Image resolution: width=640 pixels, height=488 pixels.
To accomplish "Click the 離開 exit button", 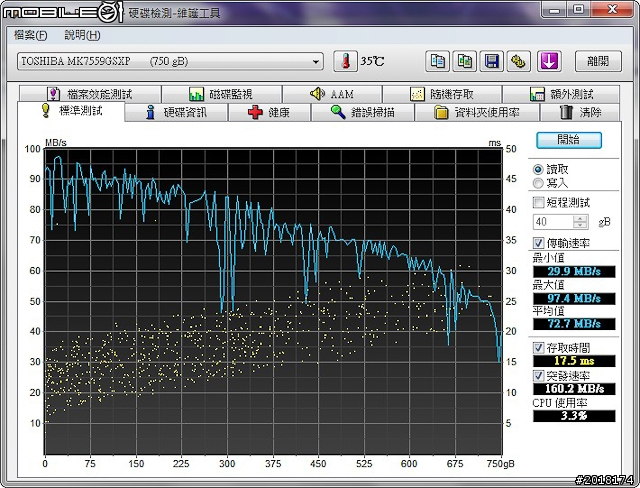I will coord(597,61).
